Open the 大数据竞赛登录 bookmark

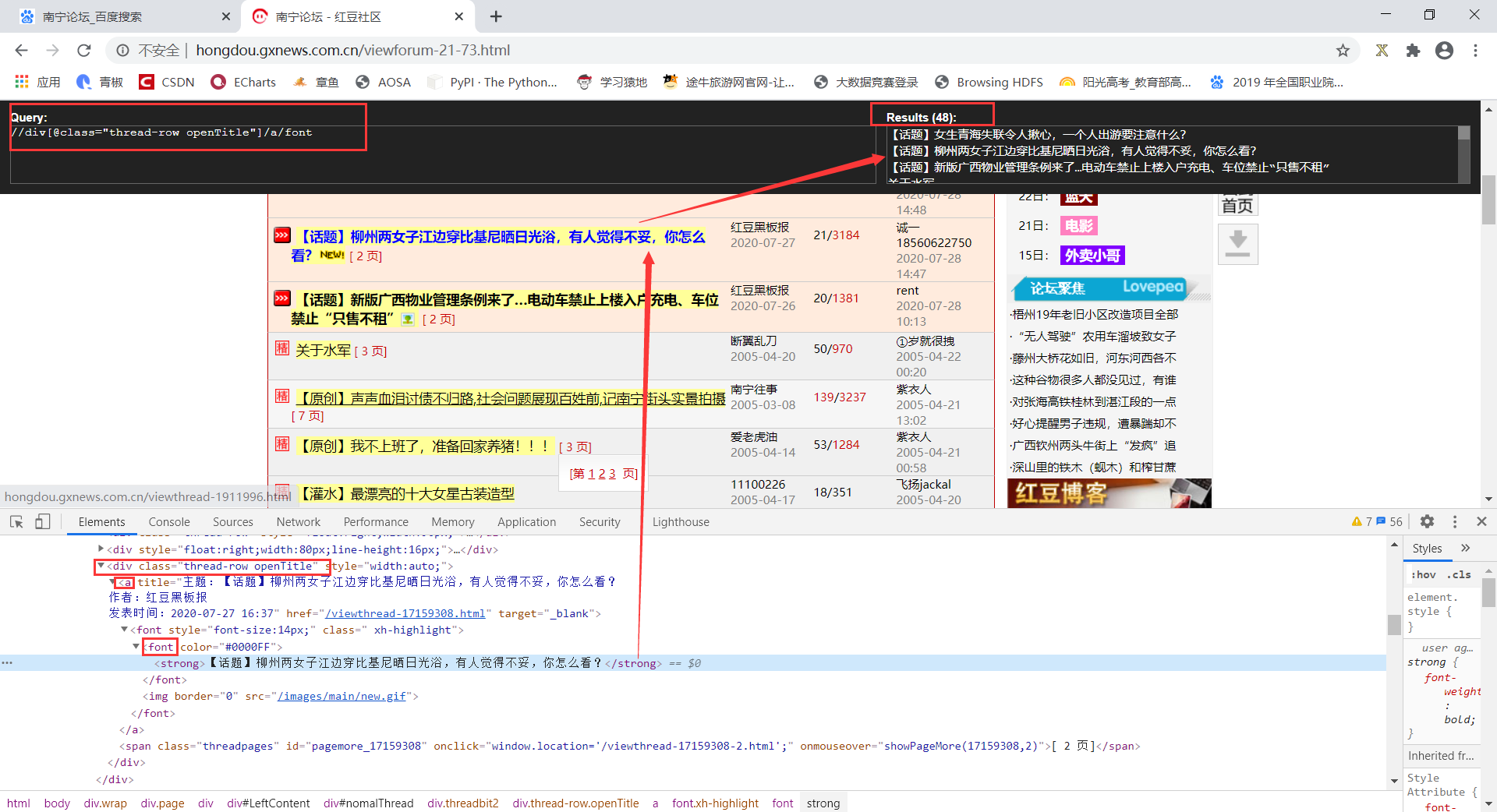point(865,82)
